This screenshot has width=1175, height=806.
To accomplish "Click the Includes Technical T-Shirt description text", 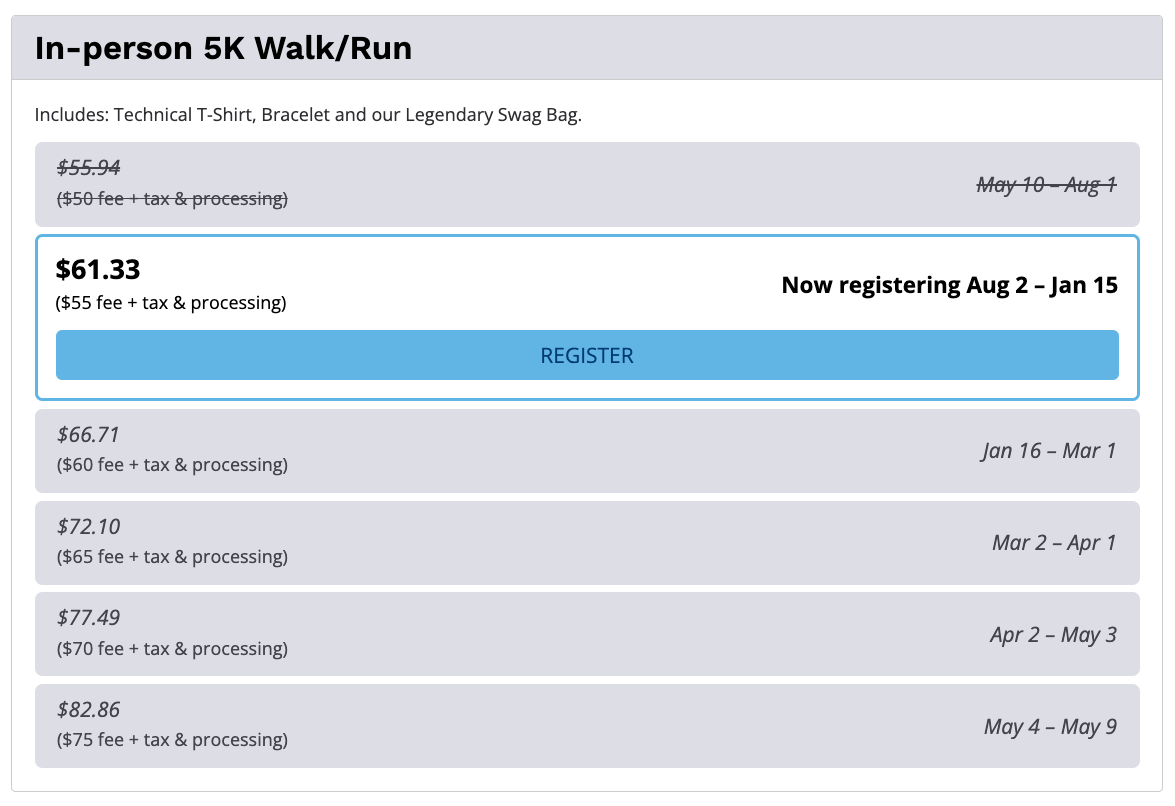I will 308,114.
